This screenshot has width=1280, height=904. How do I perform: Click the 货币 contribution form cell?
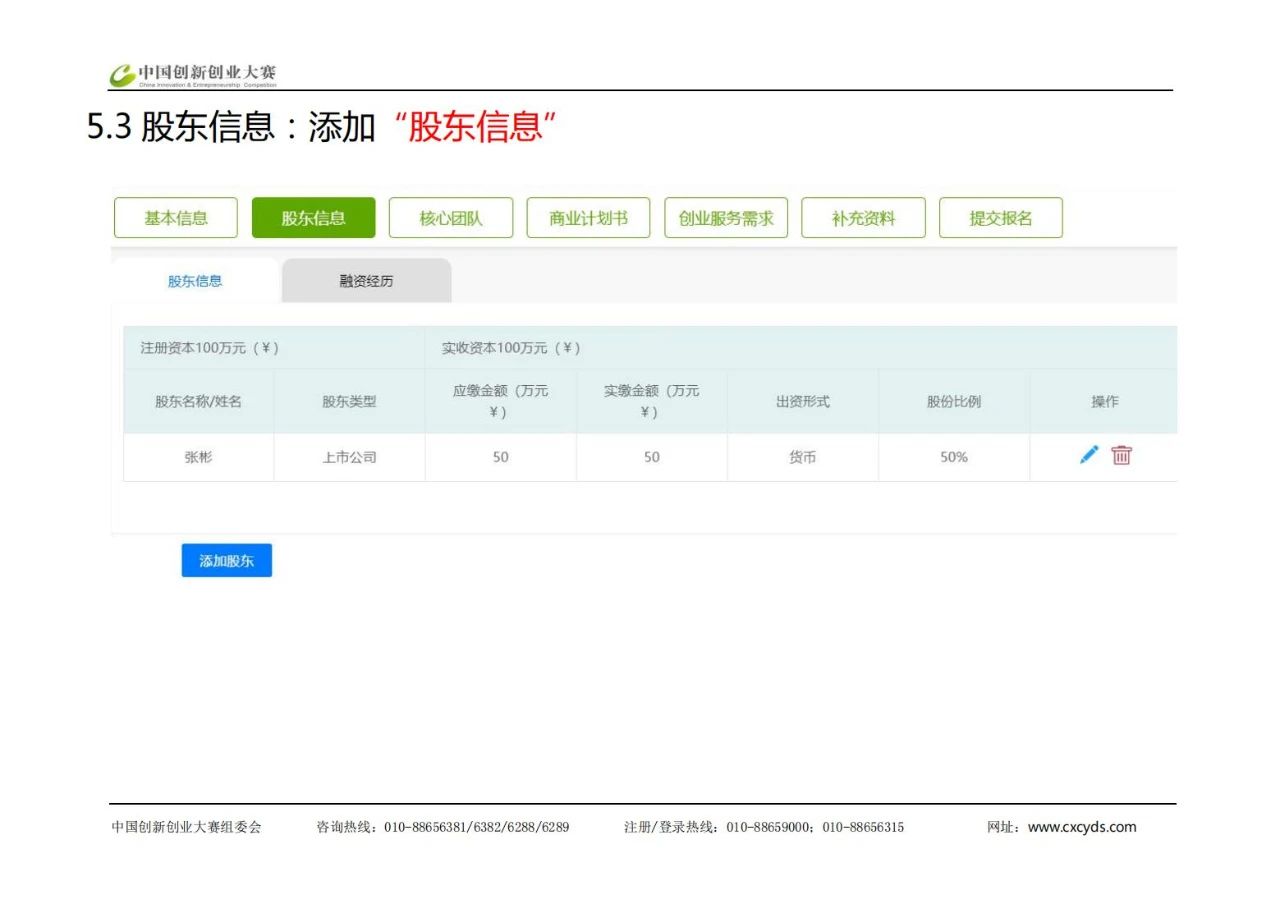pyautogui.click(x=802, y=457)
